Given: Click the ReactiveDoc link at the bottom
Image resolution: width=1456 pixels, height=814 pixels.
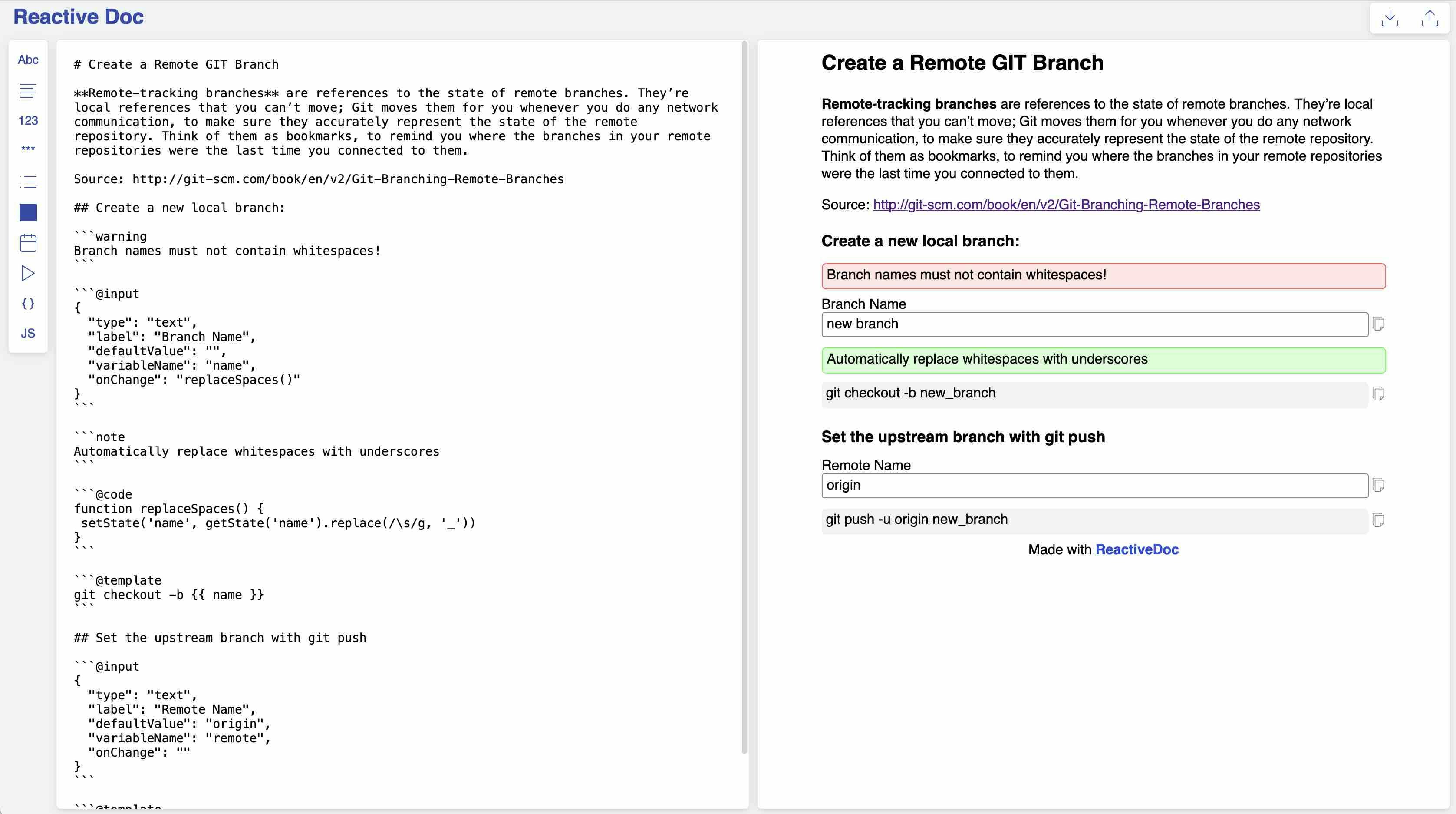Looking at the screenshot, I should coord(1137,549).
